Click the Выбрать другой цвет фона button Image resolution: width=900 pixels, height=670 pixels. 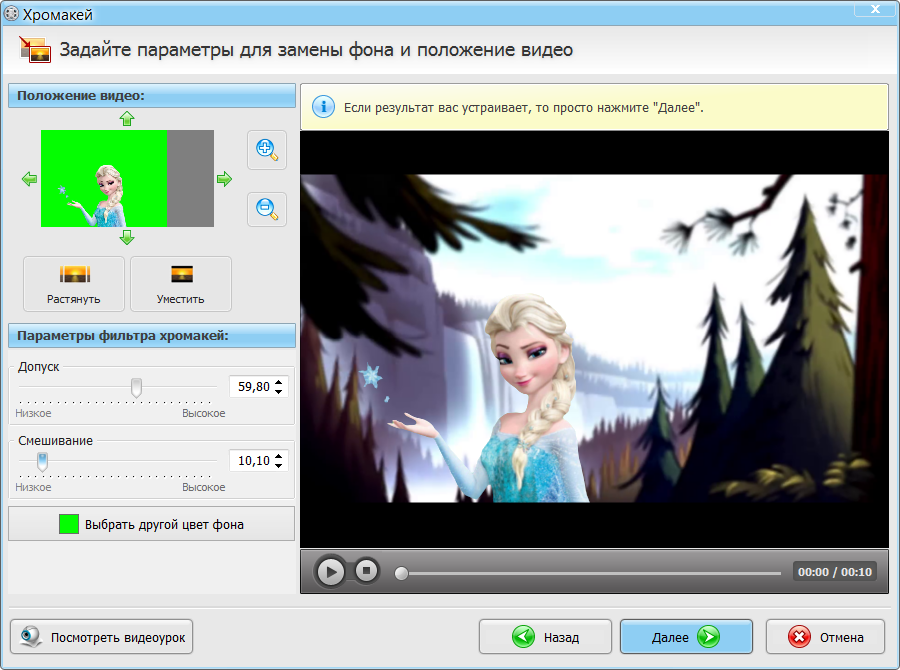[152, 524]
